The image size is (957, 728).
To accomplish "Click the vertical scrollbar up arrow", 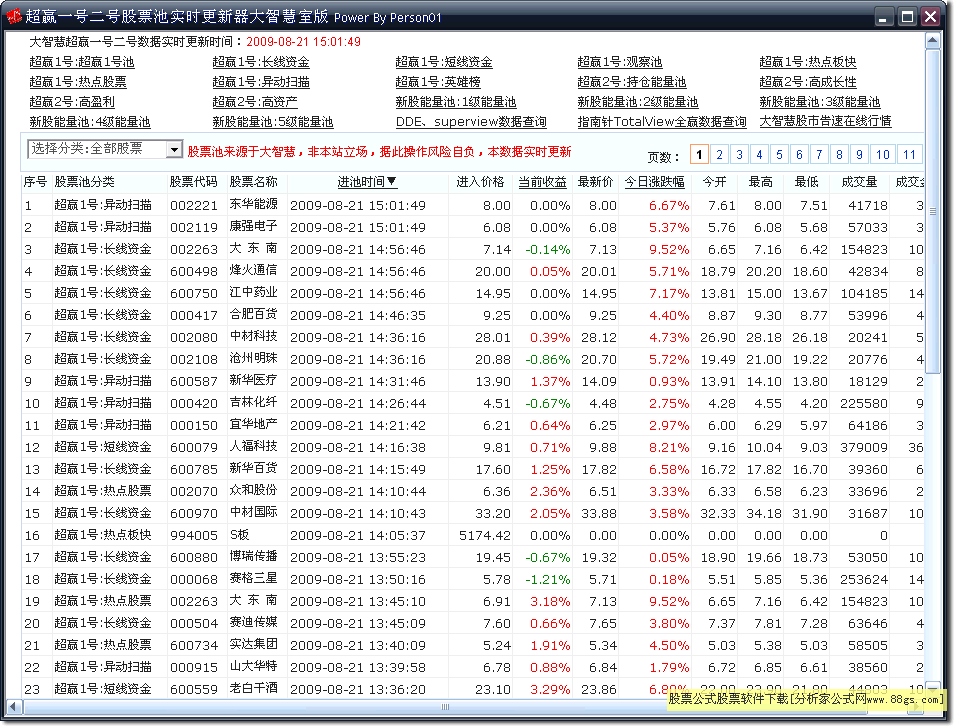I will click(933, 41).
